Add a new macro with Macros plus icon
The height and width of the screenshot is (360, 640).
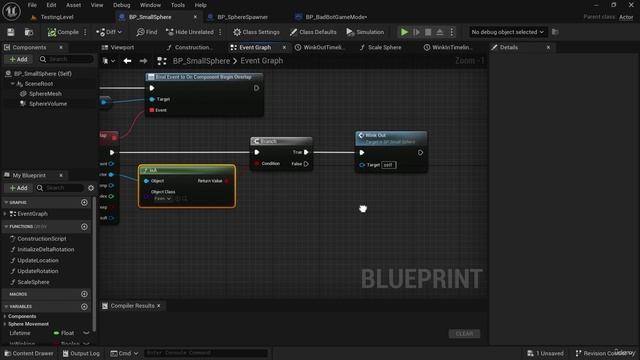(x=84, y=294)
